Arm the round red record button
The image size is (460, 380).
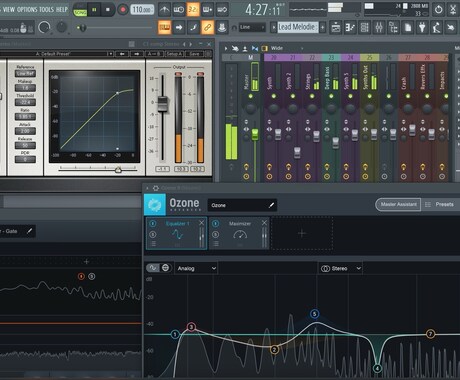coord(123,10)
